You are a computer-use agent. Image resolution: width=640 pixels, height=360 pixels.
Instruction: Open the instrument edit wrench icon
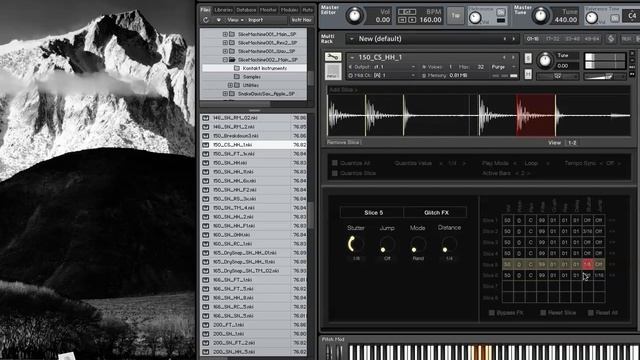click(333, 57)
